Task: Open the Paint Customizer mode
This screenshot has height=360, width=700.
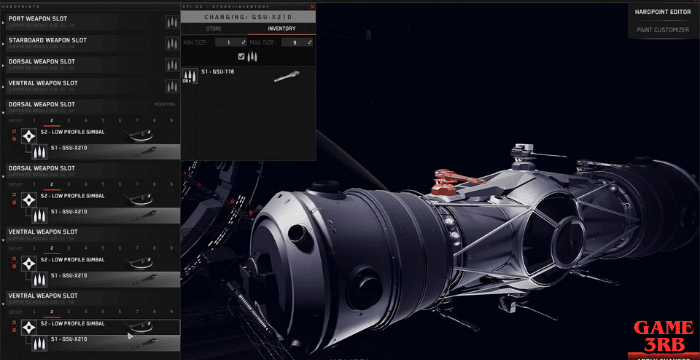Action: [x=663, y=30]
